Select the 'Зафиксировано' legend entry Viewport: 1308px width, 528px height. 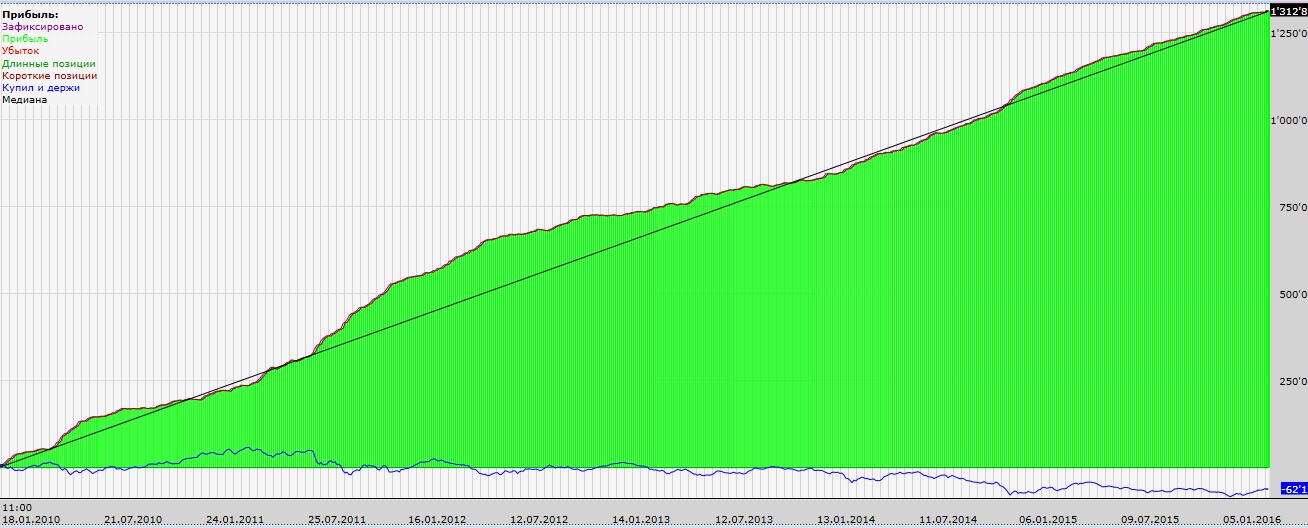pos(43,27)
